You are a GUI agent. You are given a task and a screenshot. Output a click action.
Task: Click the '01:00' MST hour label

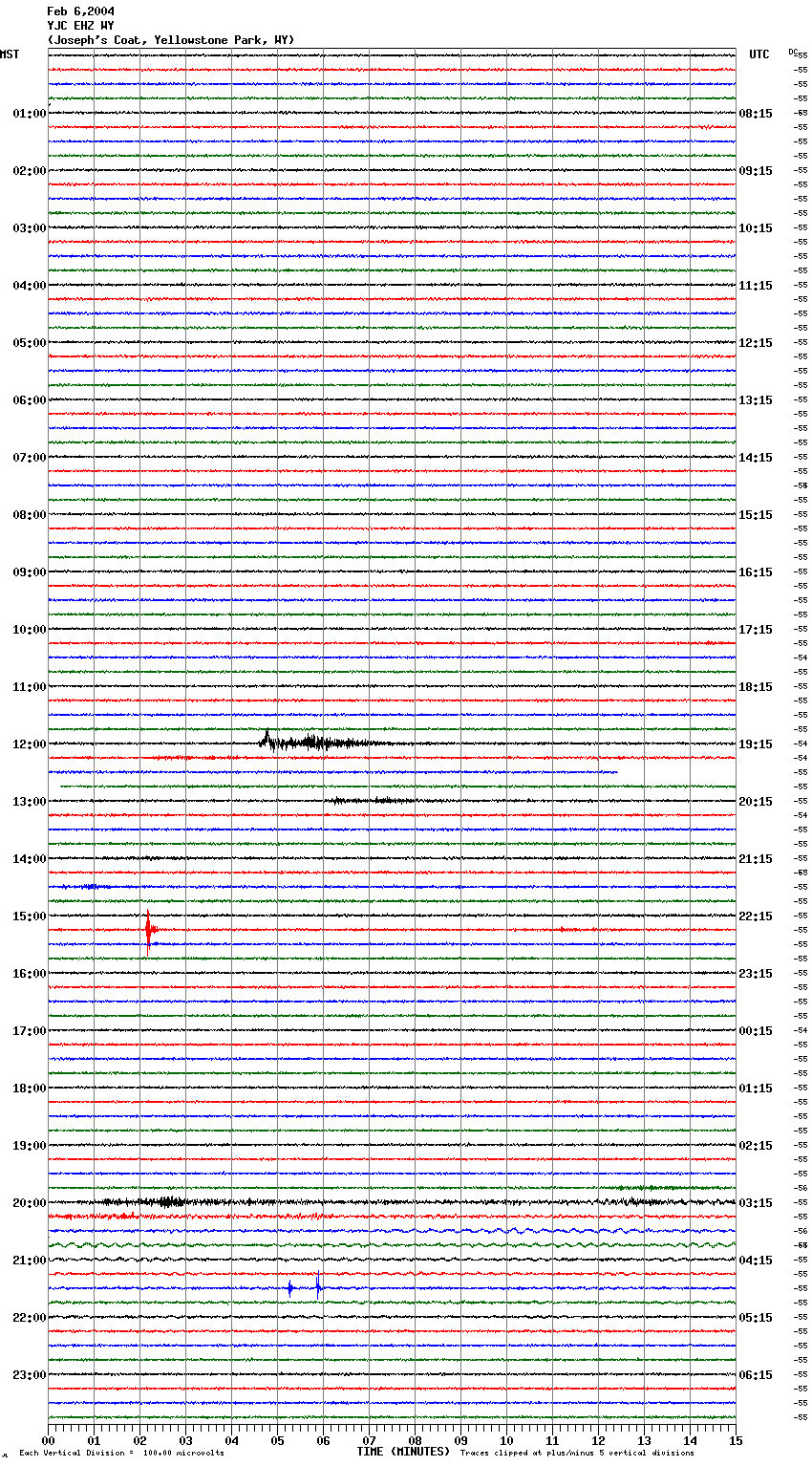point(29,114)
